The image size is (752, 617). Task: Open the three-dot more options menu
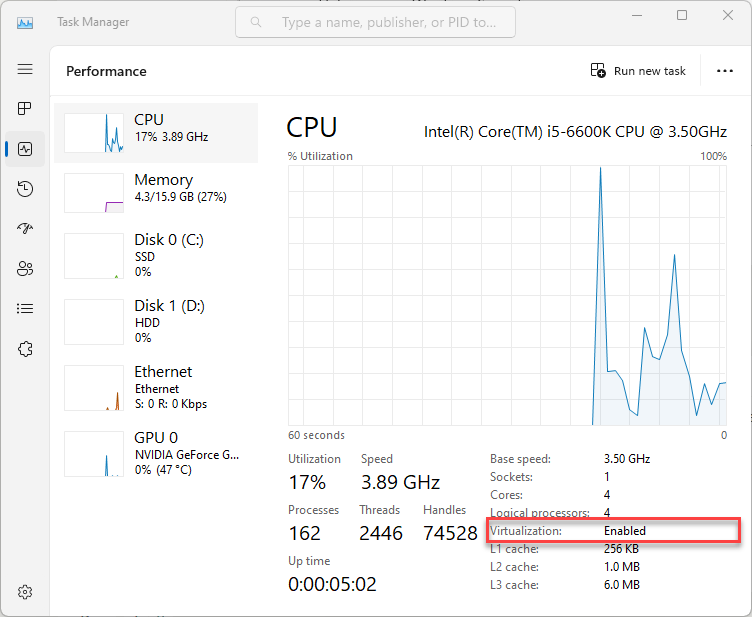725,71
